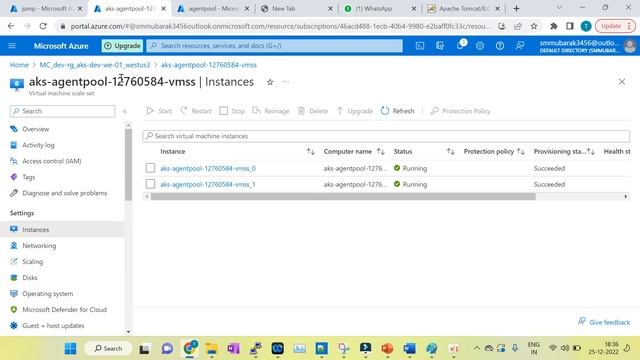Sort by the Protection policy column
640x360 pixels.
point(521,151)
